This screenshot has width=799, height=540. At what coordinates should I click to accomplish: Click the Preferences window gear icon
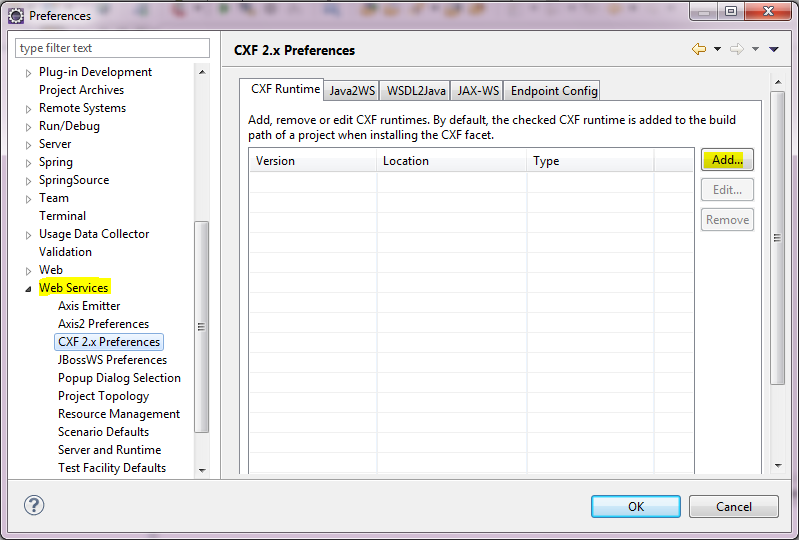(16, 16)
